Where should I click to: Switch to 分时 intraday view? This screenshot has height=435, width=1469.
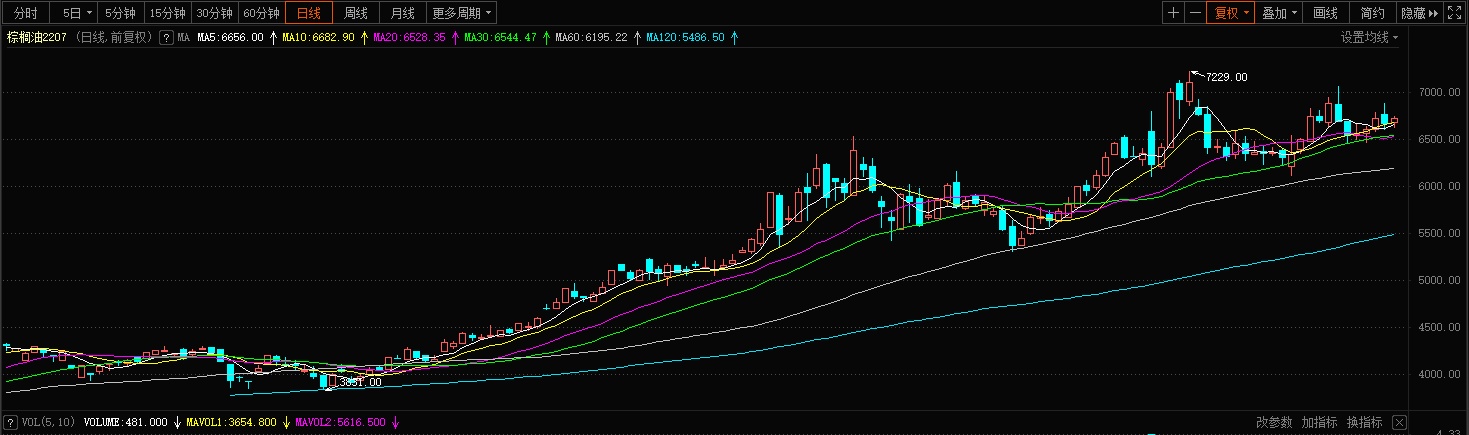[x=26, y=13]
